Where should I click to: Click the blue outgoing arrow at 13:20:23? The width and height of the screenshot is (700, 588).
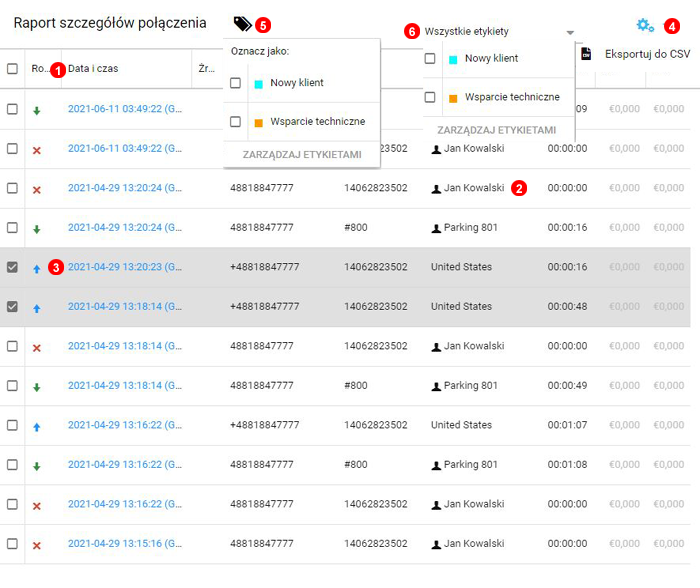[x=36, y=268]
